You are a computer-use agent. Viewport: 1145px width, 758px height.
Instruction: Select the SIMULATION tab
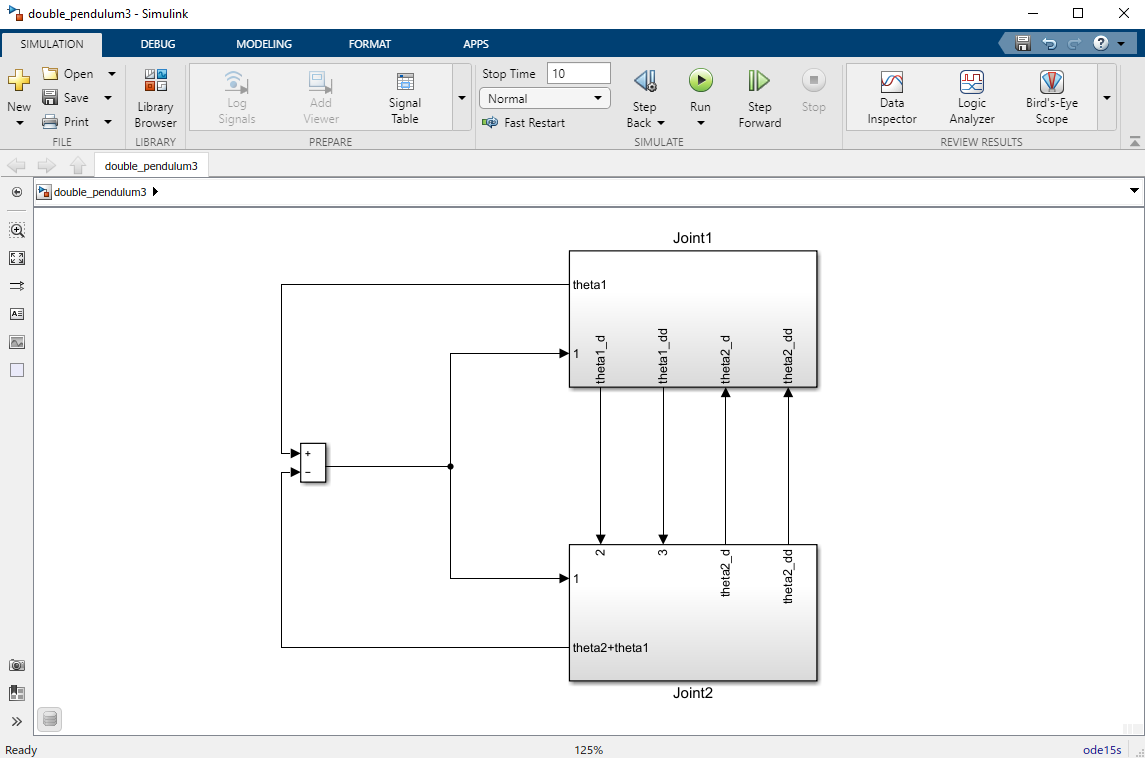(x=52, y=44)
